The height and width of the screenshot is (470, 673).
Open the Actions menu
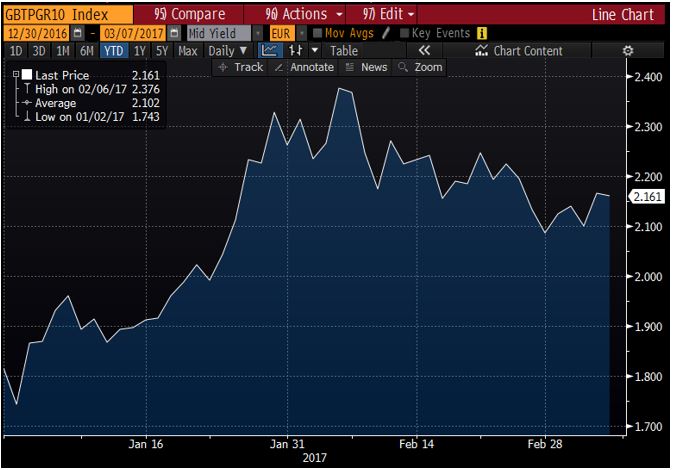(x=303, y=15)
